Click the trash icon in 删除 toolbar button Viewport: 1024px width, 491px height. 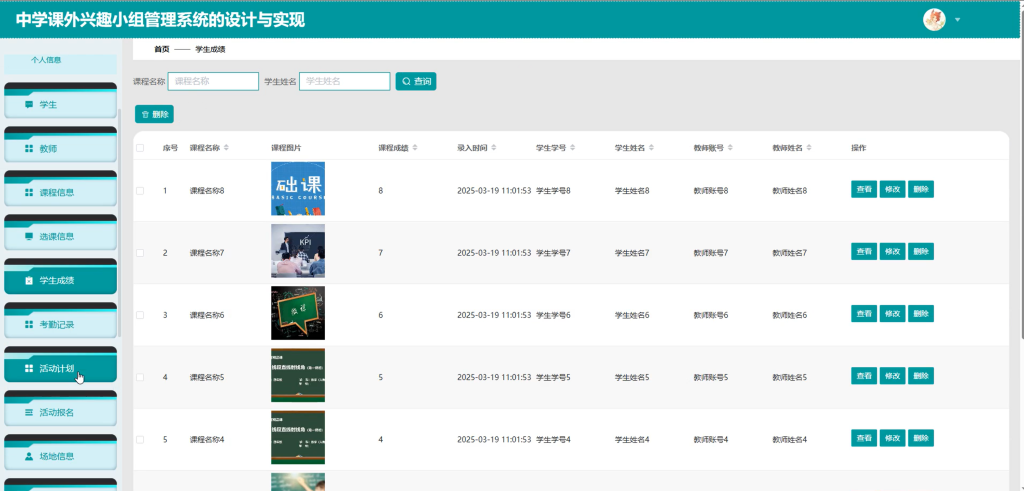[x=145, y=114]
